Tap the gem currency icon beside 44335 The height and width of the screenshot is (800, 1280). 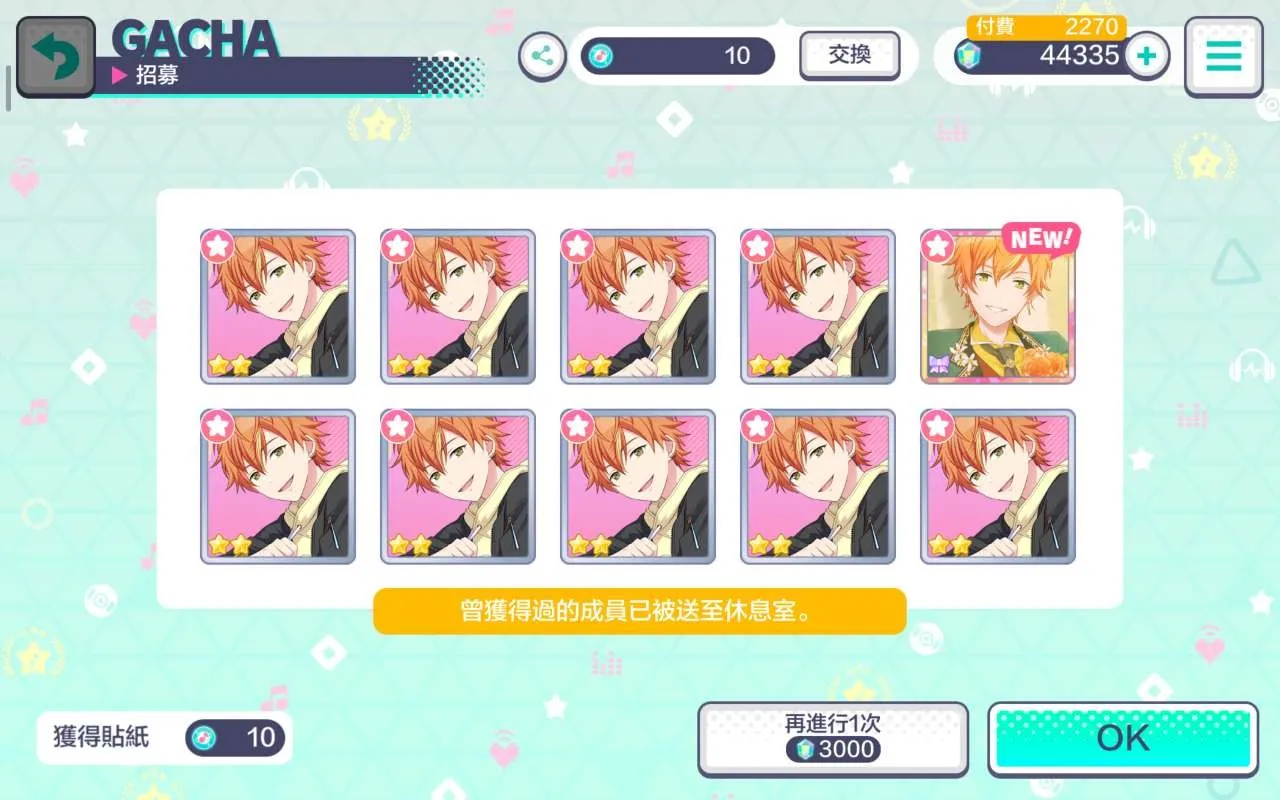coord(968,56)
